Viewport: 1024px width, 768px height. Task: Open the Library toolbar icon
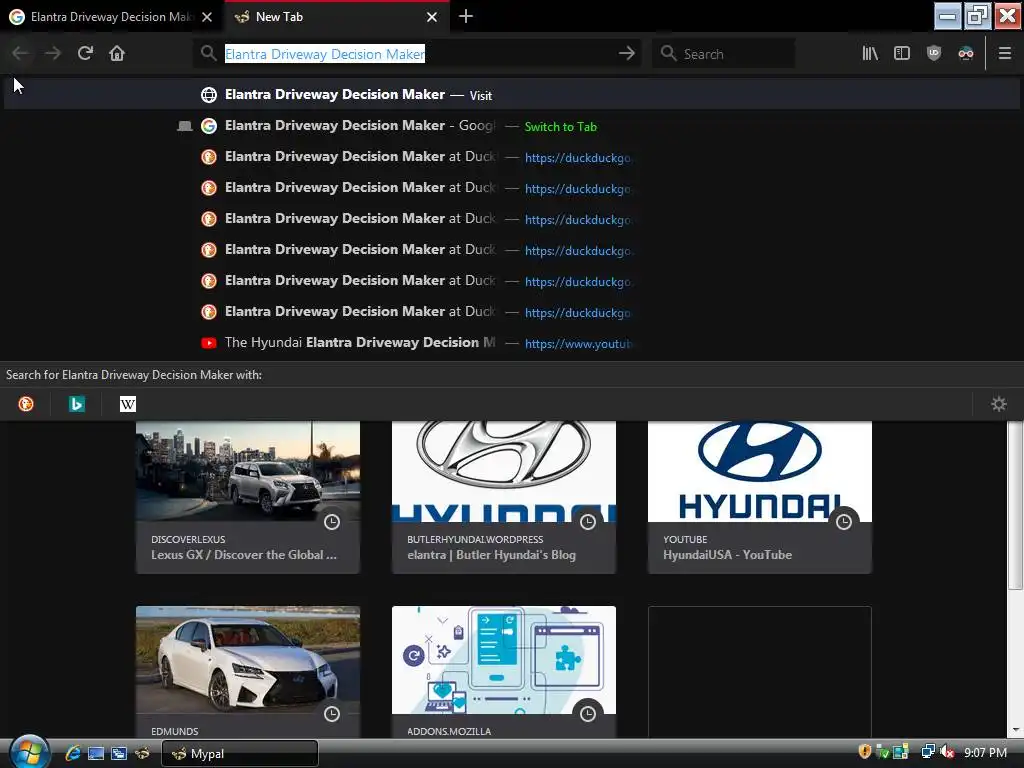870,54
